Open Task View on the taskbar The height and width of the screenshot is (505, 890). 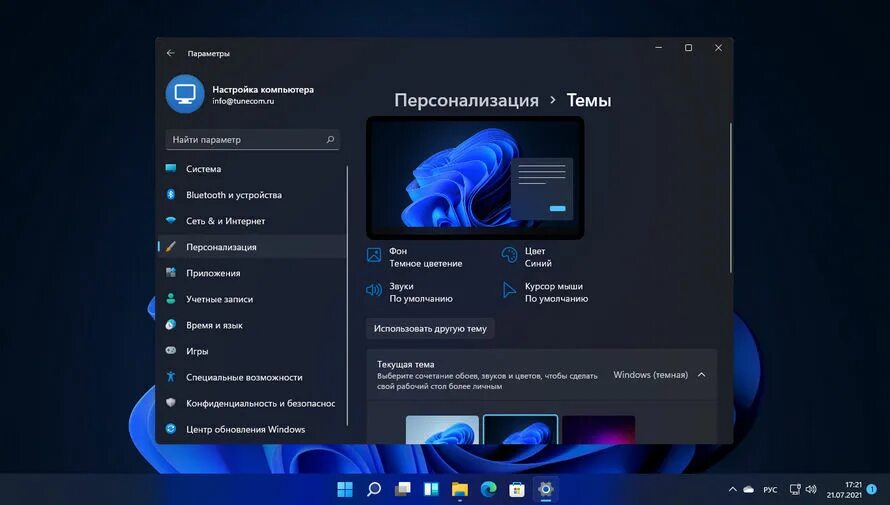click(402, 489)
